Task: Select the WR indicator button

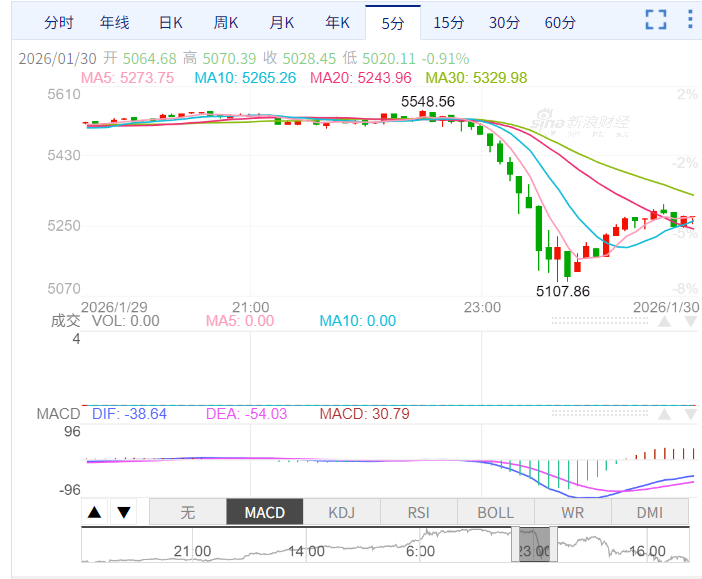Action: tap(573, 512)
